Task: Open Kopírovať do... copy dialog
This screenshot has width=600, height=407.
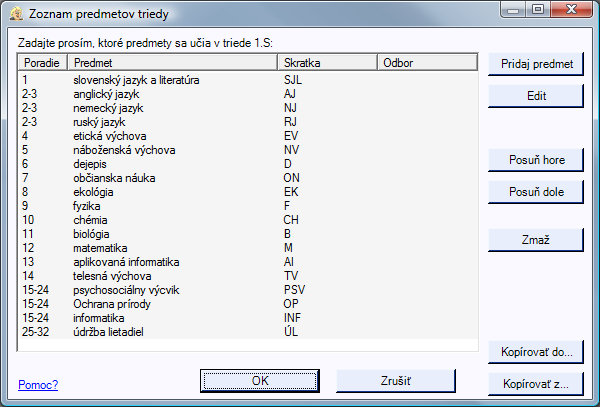Action: [536, 352]
